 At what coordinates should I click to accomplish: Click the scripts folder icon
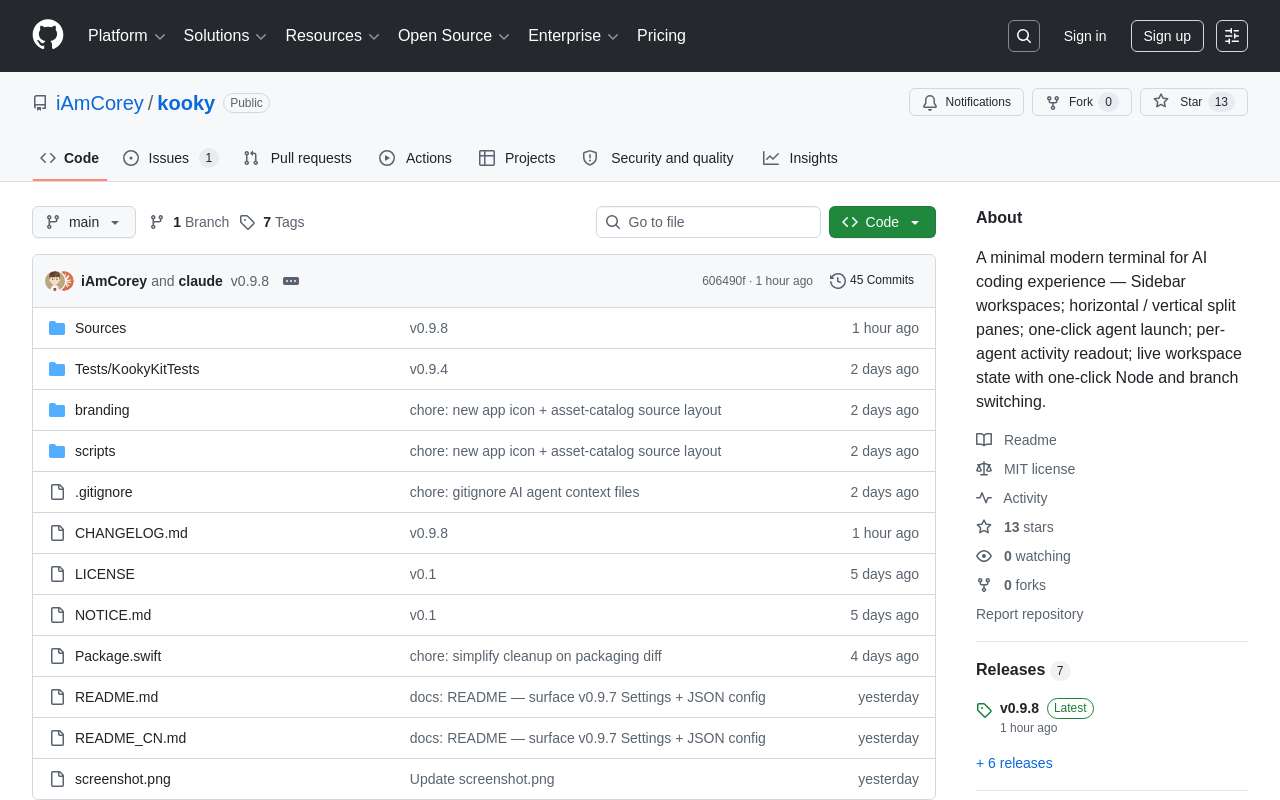pyautogui.click(x=57, y=451)
